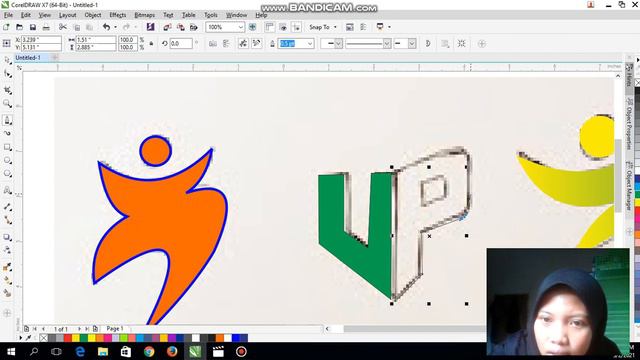Select the Page 1 tab
This screenshot has height=360, width=640.
[115, 329]
